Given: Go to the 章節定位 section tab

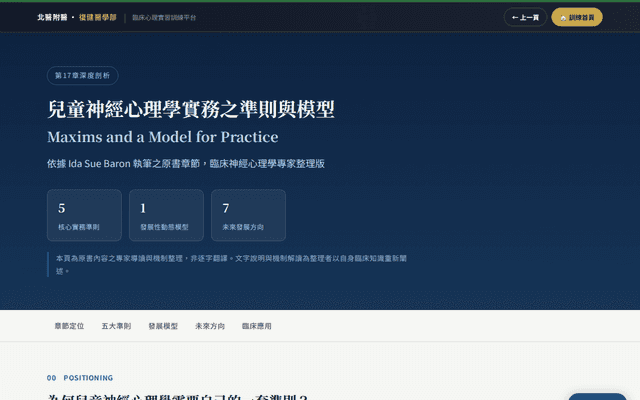Looking at the screenshot, I should click(x=69, y=326).
